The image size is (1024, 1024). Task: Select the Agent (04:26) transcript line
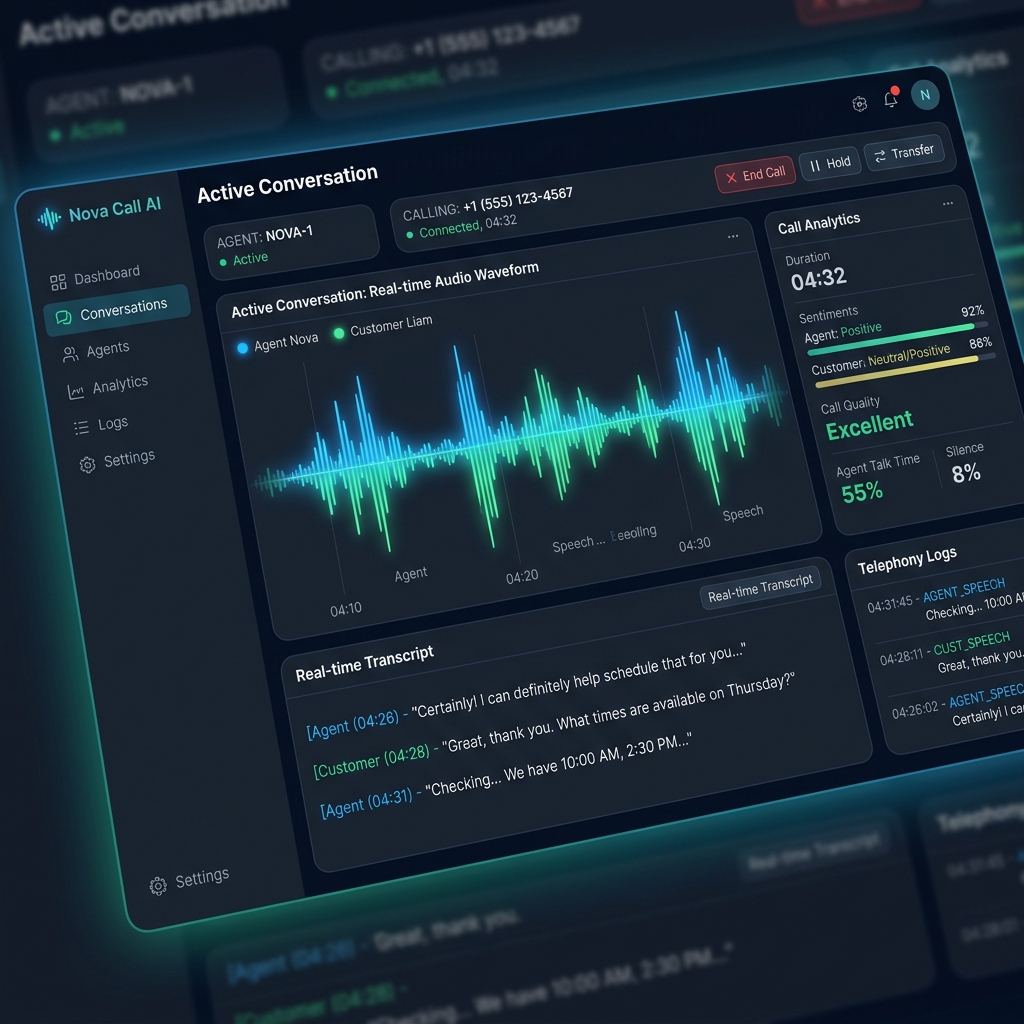click(526, 690)
